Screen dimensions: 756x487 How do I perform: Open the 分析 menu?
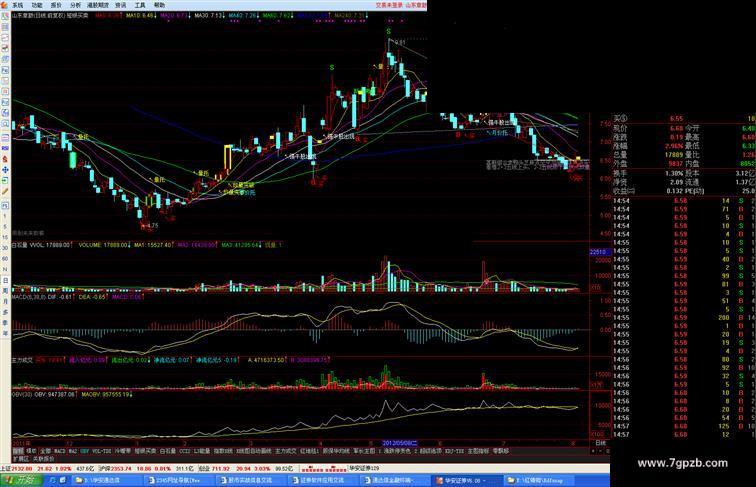[76, 5]
